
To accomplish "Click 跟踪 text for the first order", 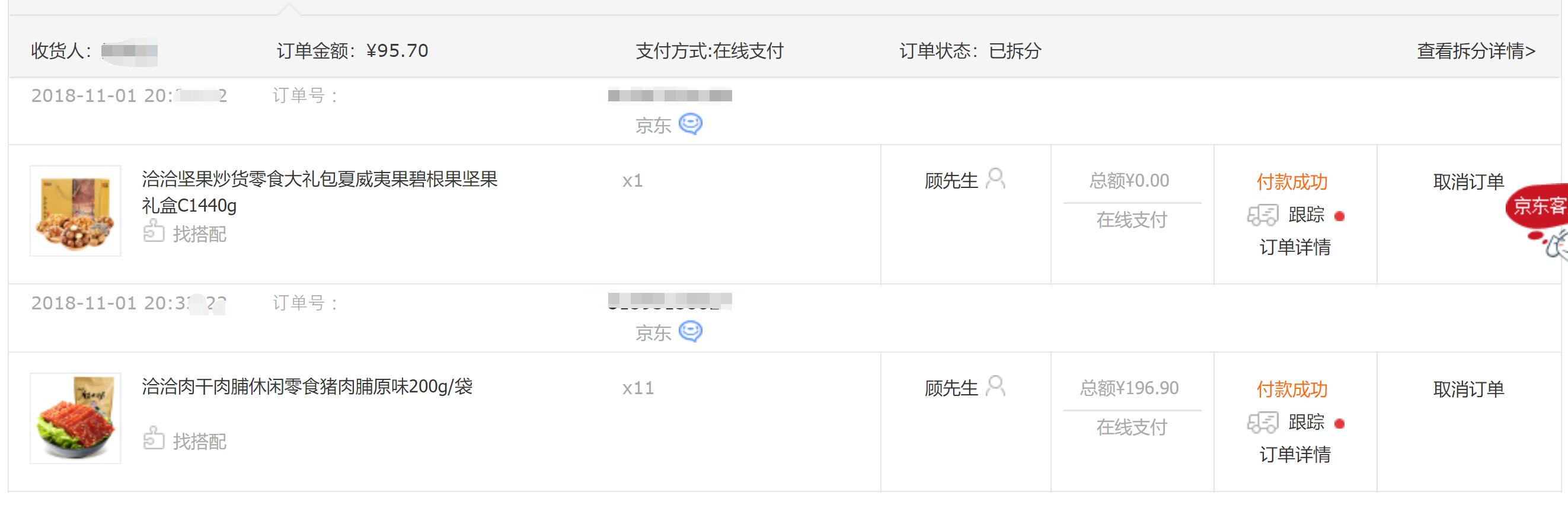I will click(1306, 215).
